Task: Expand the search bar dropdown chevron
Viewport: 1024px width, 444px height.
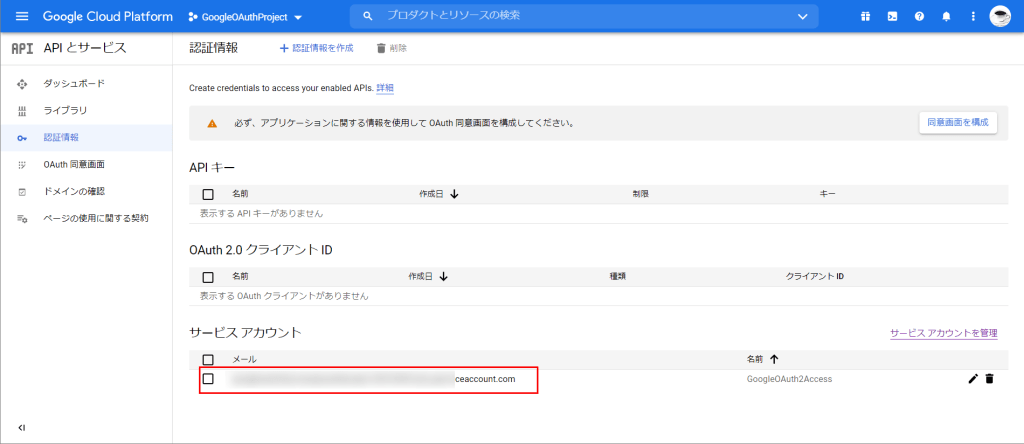Action: point(803,17)
